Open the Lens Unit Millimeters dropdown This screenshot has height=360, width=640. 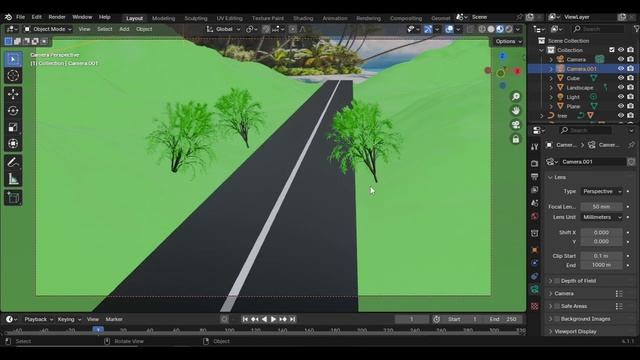pyautogui.click(x=602, y=217)
